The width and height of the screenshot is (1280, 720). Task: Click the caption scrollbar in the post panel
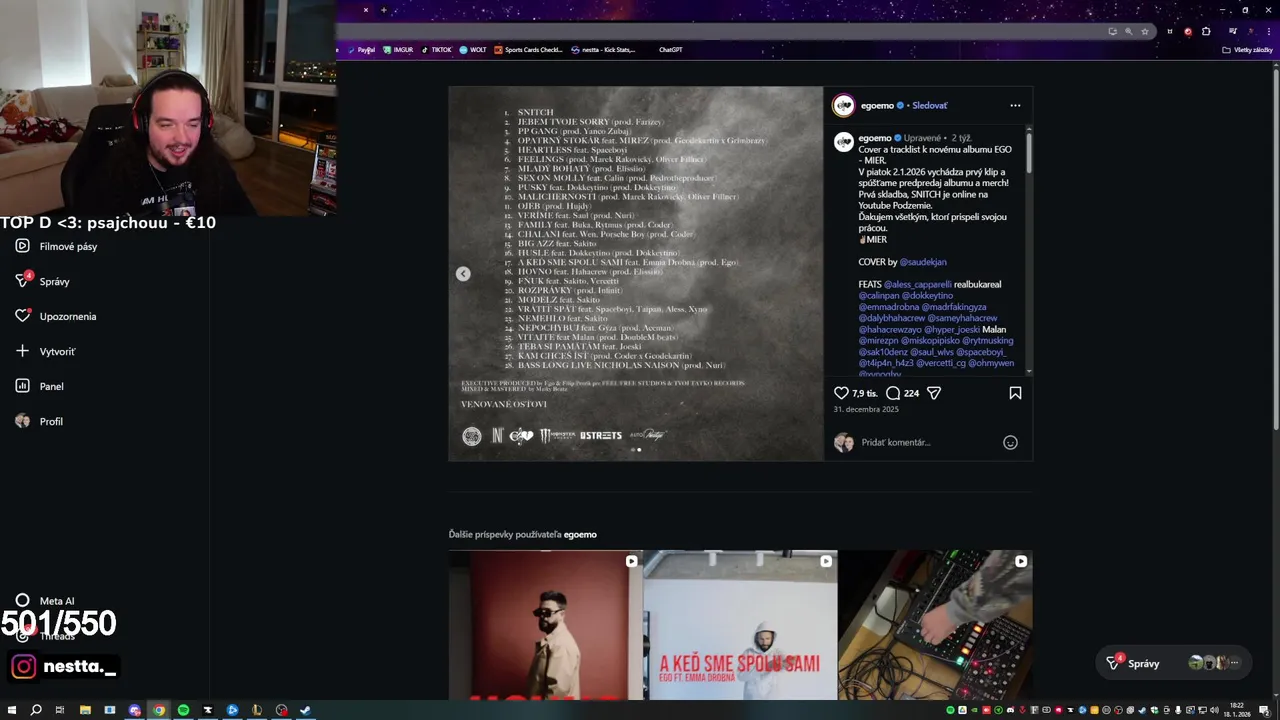tap(1028, 155)
